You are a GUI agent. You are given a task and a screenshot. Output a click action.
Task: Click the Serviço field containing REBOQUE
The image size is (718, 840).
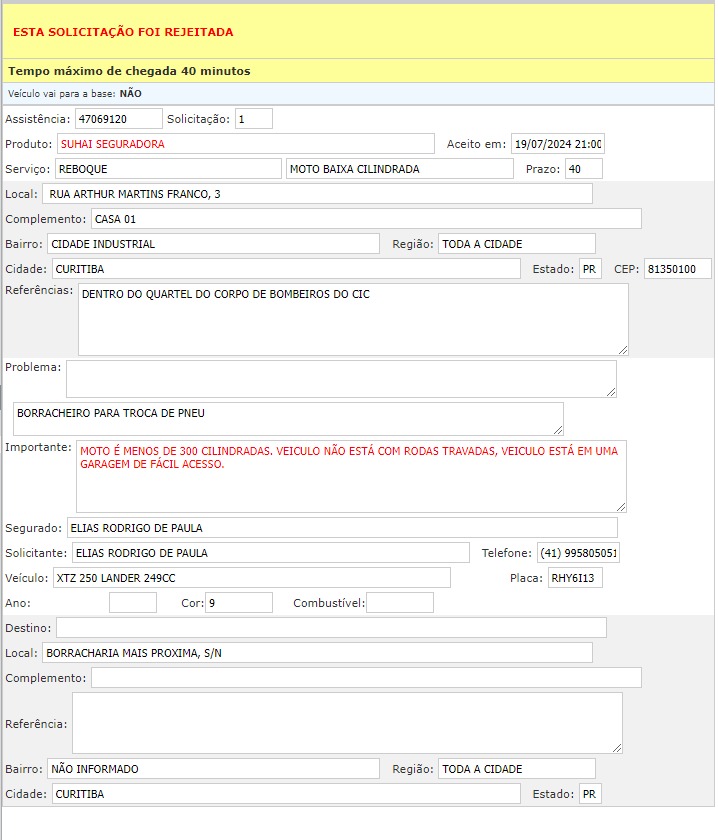tap(168, 169)
